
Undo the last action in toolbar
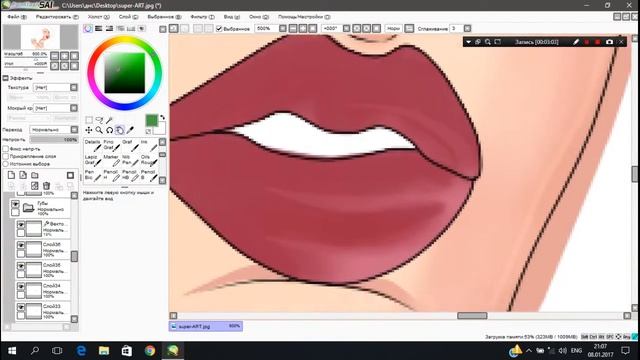click(x=174, y=29)
